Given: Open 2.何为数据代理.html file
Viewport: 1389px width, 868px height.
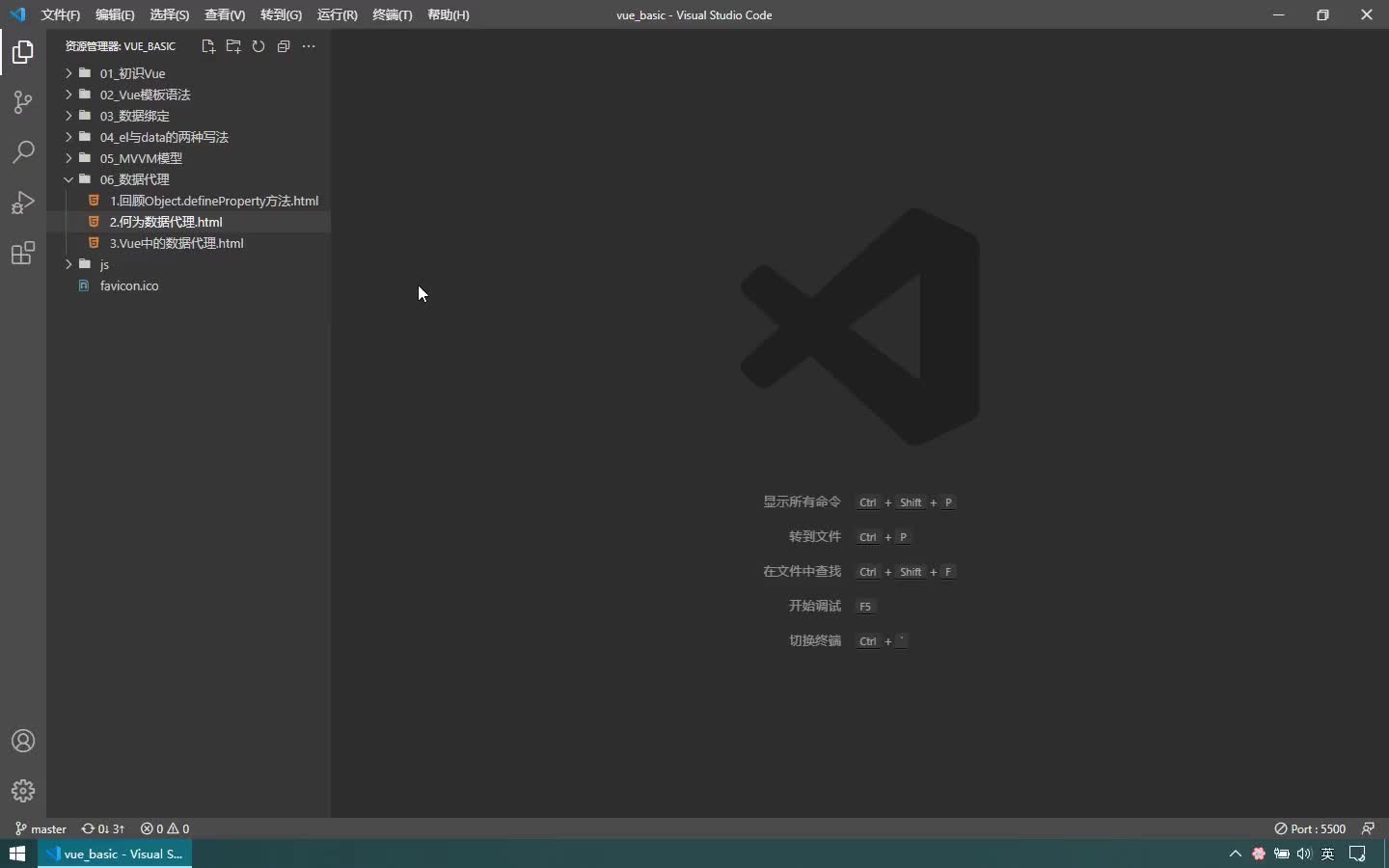Looking at the screenshot, I should [188, 222].
